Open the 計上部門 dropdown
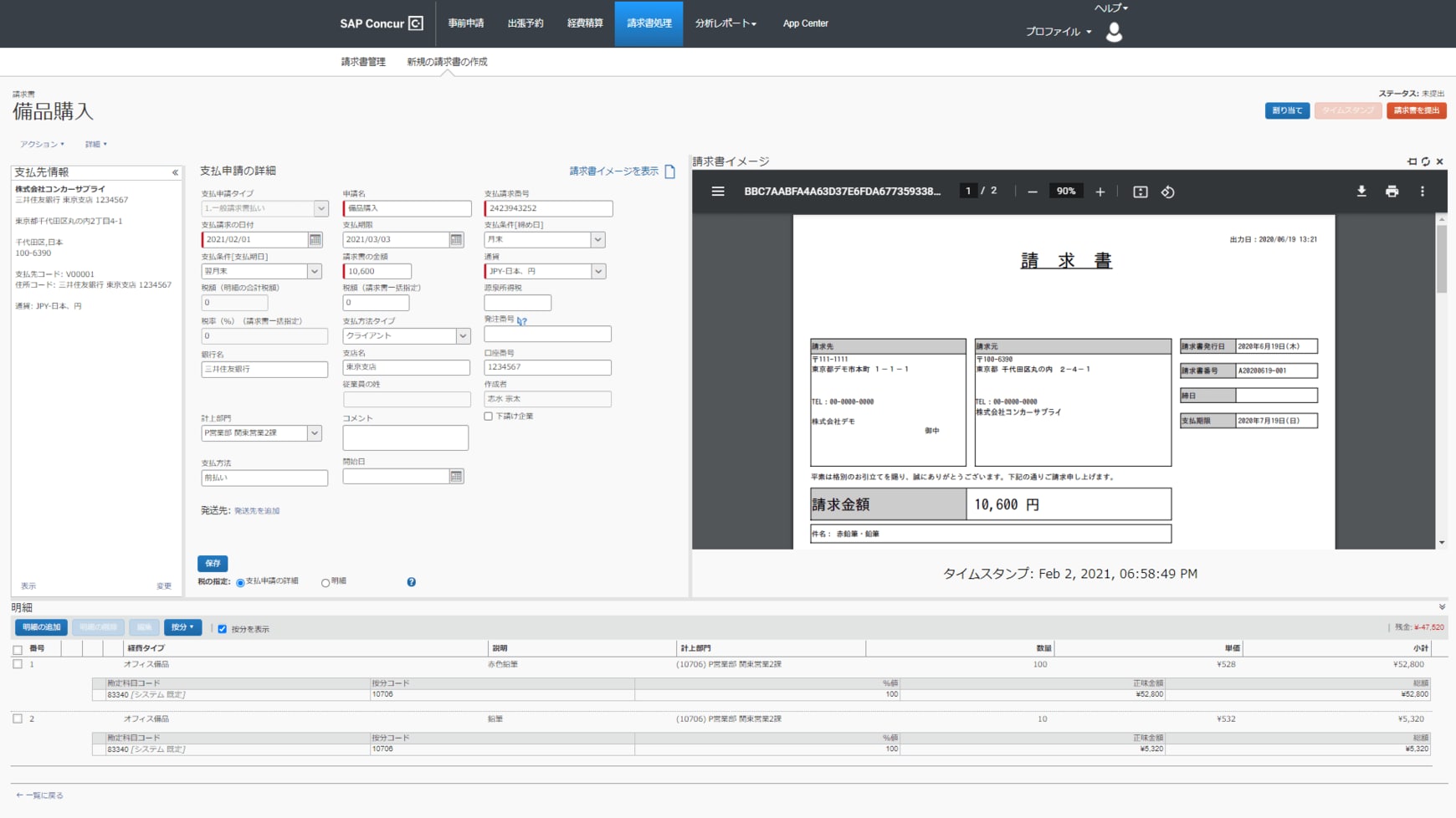This screenshot has height=818, width=1456. (314, 433)
